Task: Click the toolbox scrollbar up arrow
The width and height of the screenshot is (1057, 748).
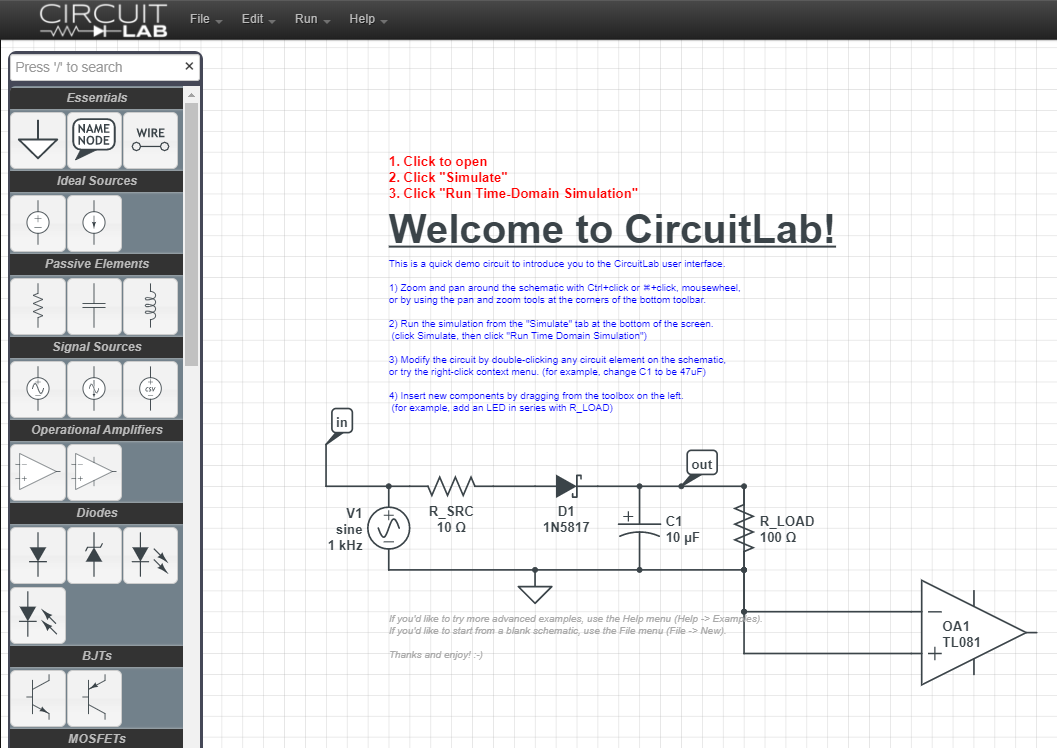Action: click(191, 94)
